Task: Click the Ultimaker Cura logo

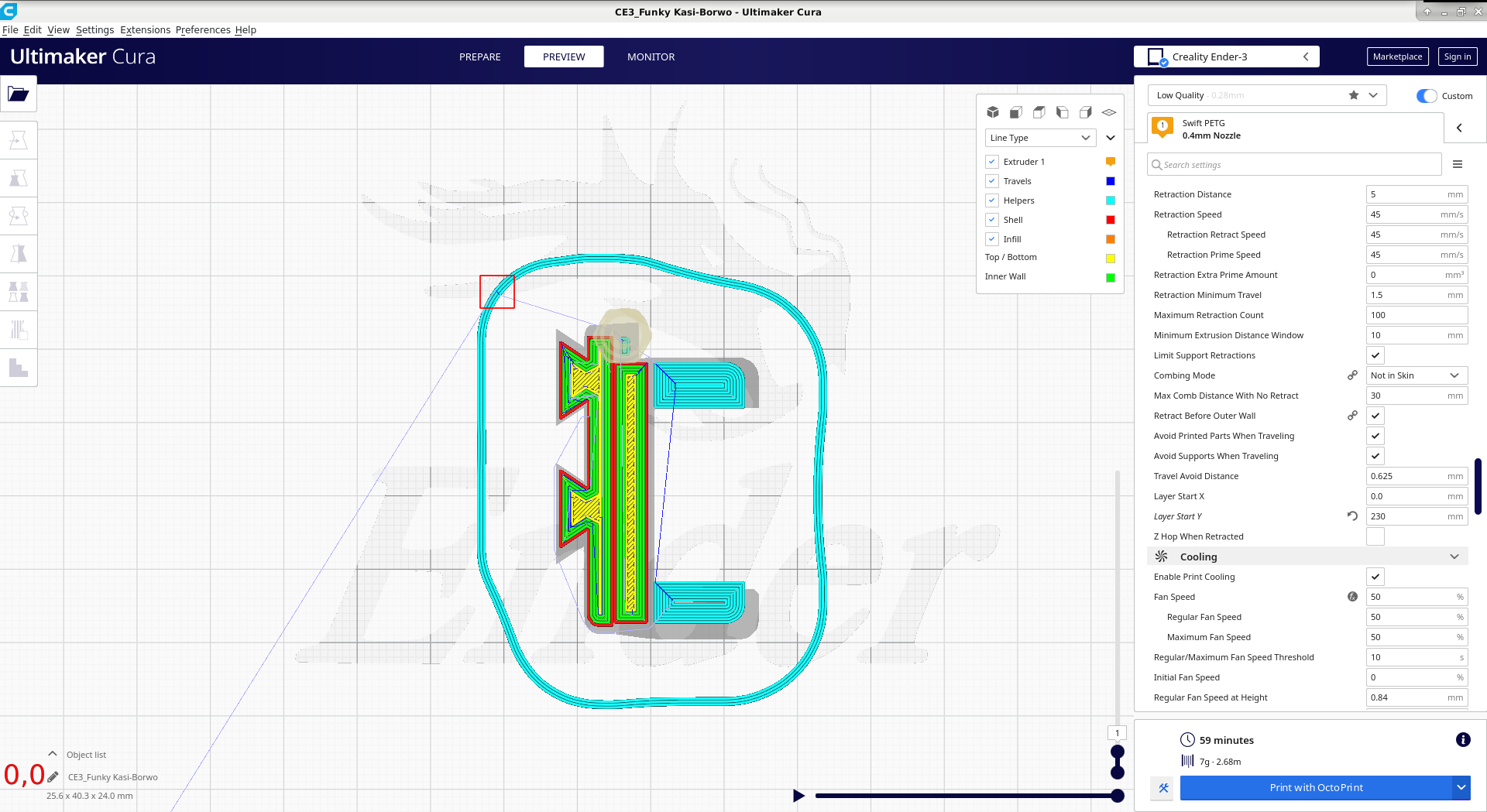Action: click(83, 57)
